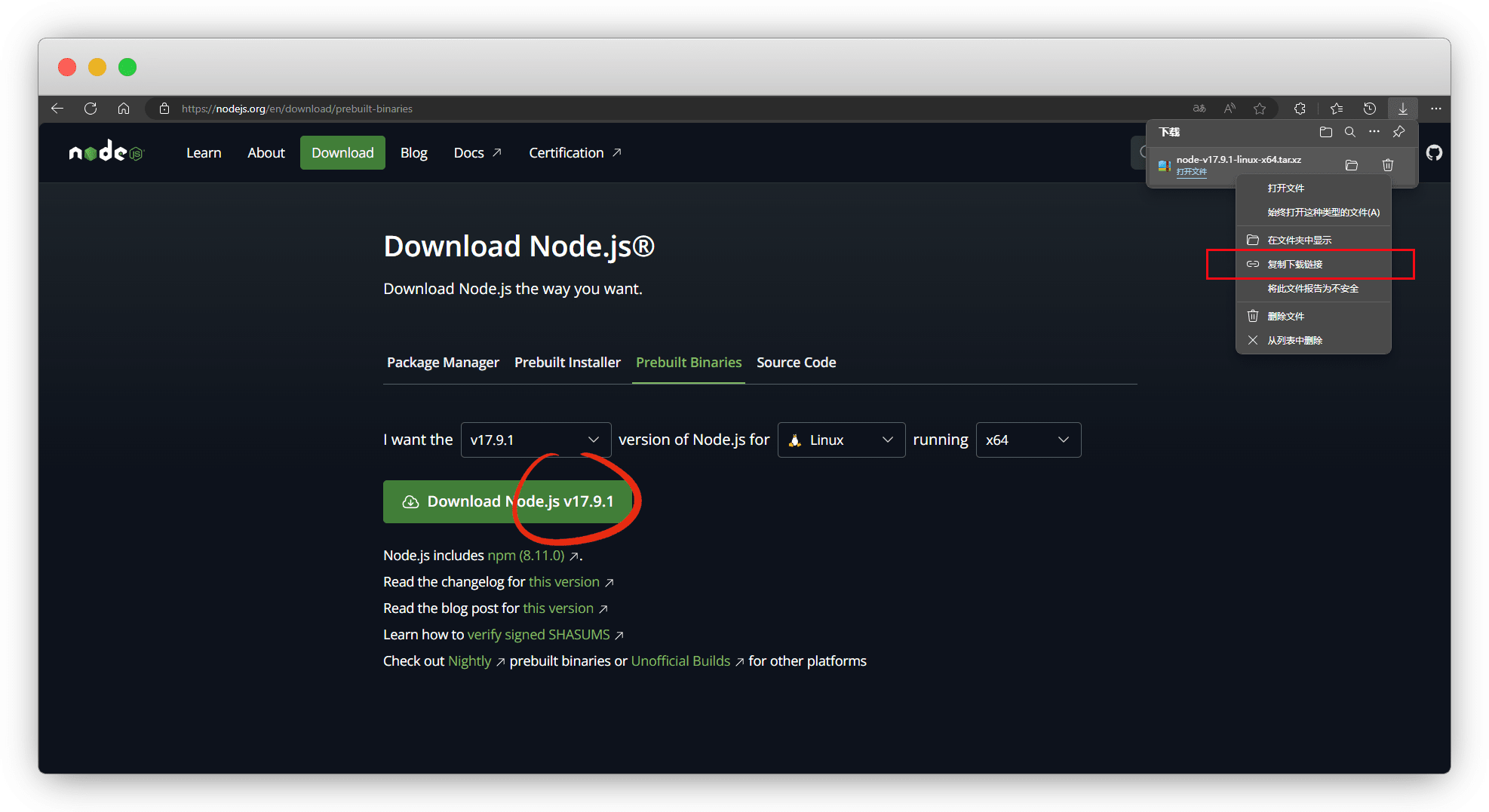The height and width of the screenshot is (812, 1489).
Task: Click the node-v17.9.1-linux-x64.tar.xz file name
Action: click(x=1238, y=160)
